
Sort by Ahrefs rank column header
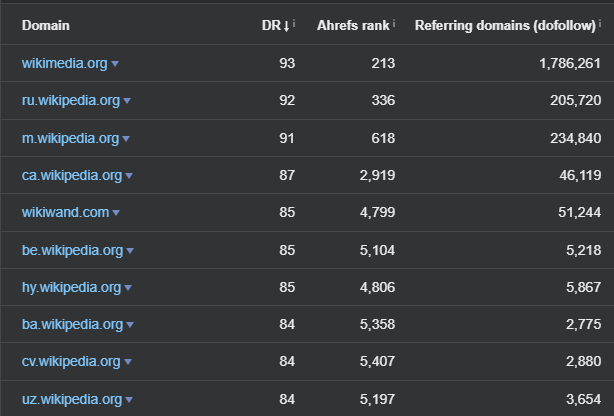[x=353, y=24]
